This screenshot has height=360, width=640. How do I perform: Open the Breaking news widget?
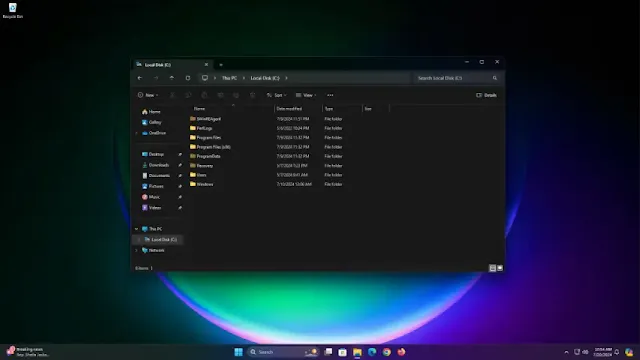pyautogui.click(x=27, y=352)
